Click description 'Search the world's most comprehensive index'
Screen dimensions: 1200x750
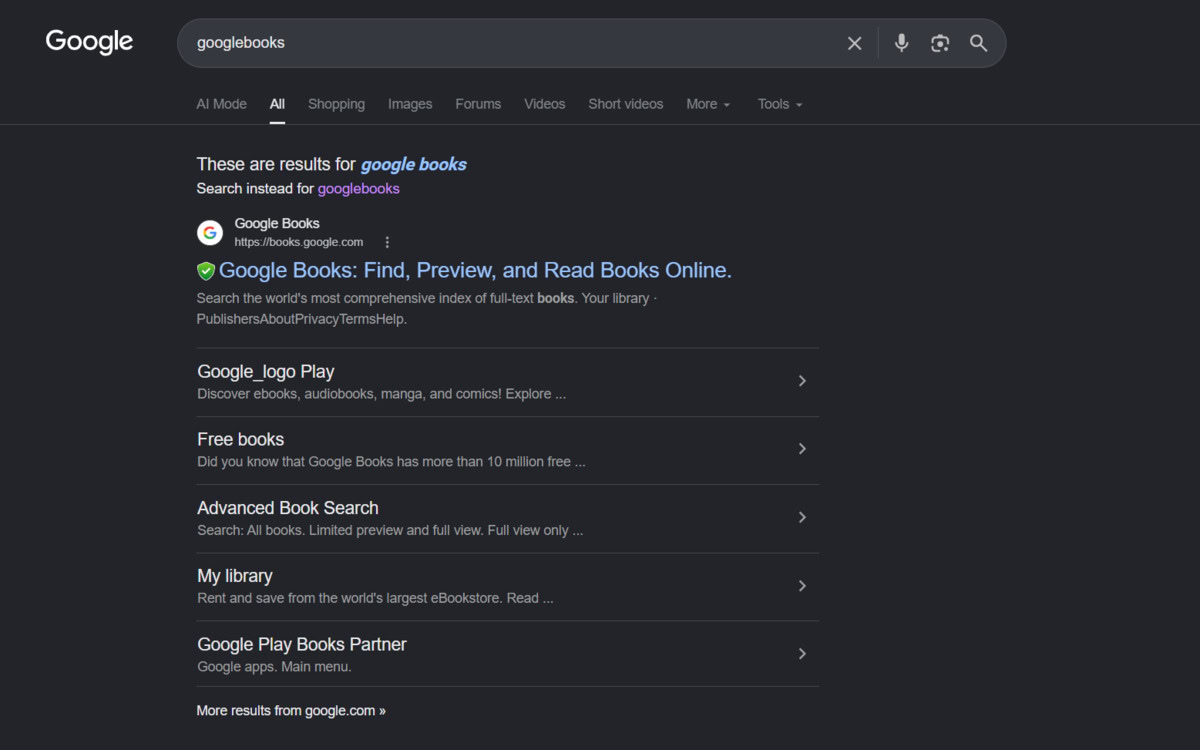pos(427,309)
